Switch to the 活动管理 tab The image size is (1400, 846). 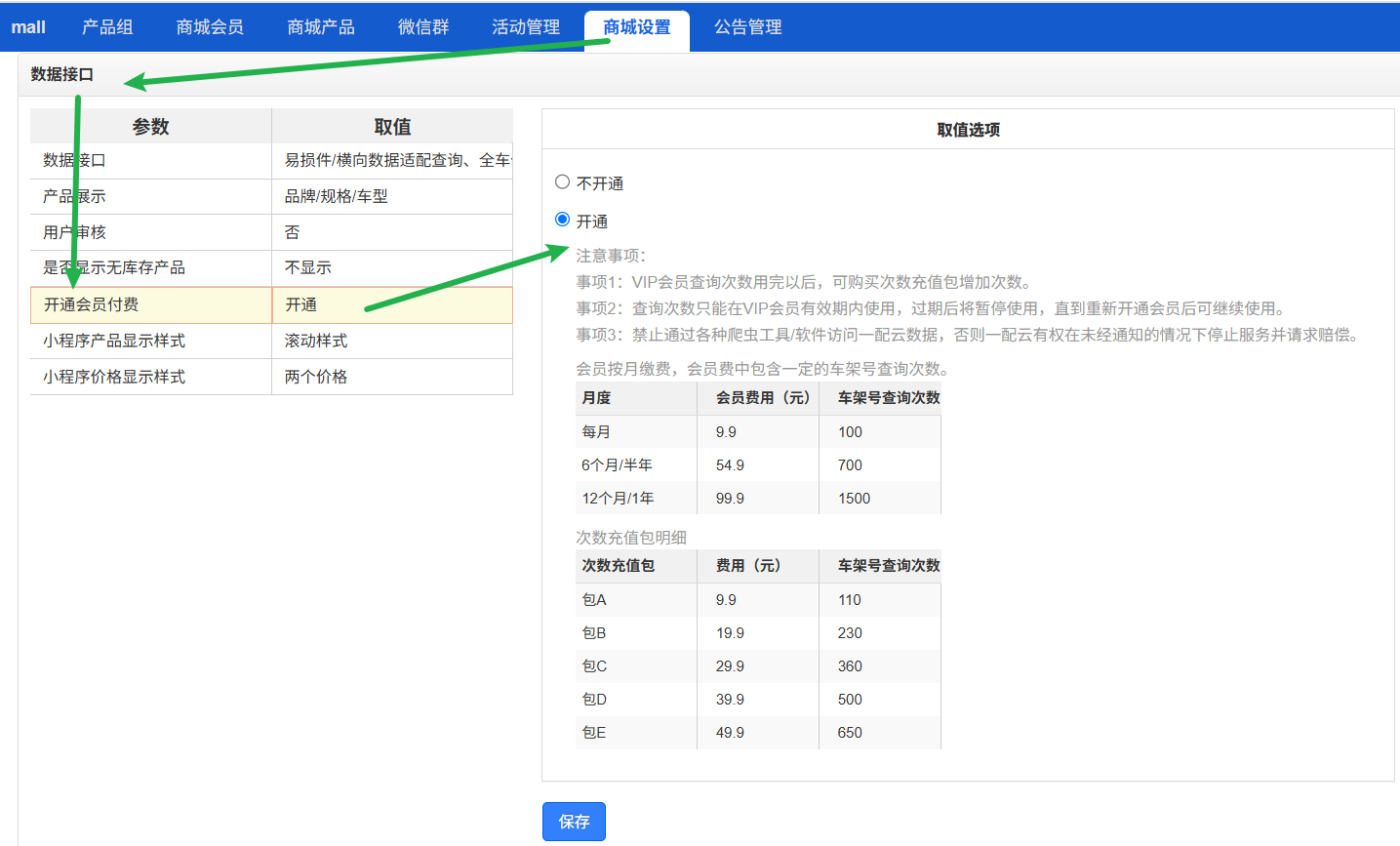(526, 27)
